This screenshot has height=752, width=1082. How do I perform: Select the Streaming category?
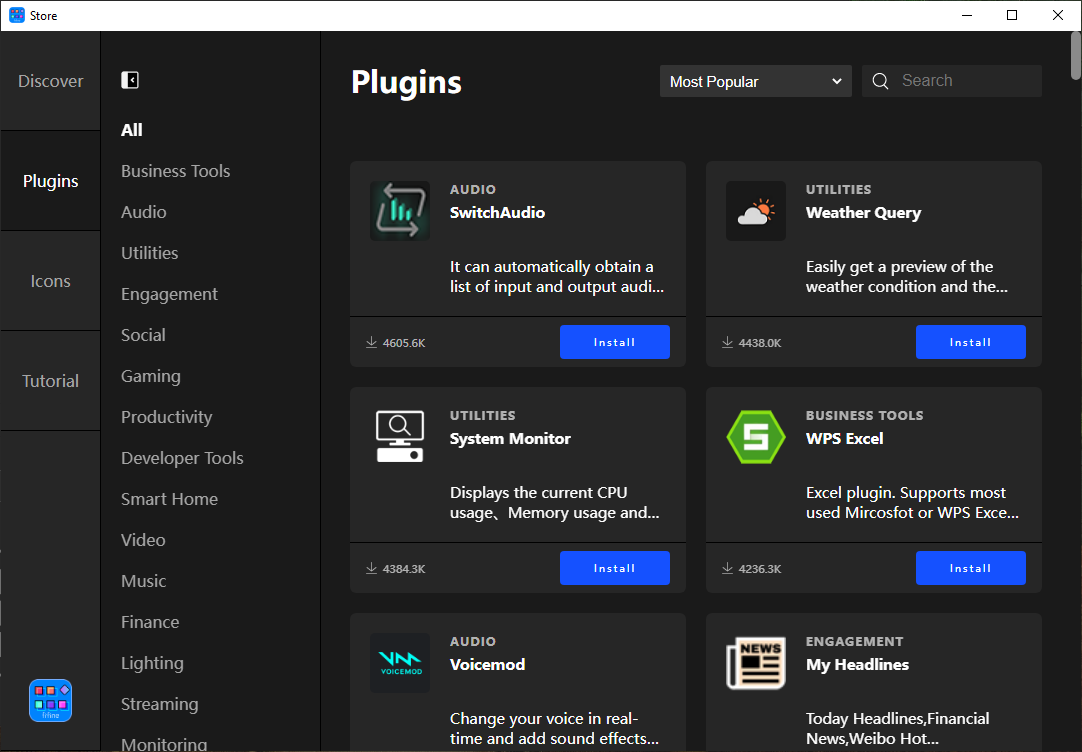[159, 704]
